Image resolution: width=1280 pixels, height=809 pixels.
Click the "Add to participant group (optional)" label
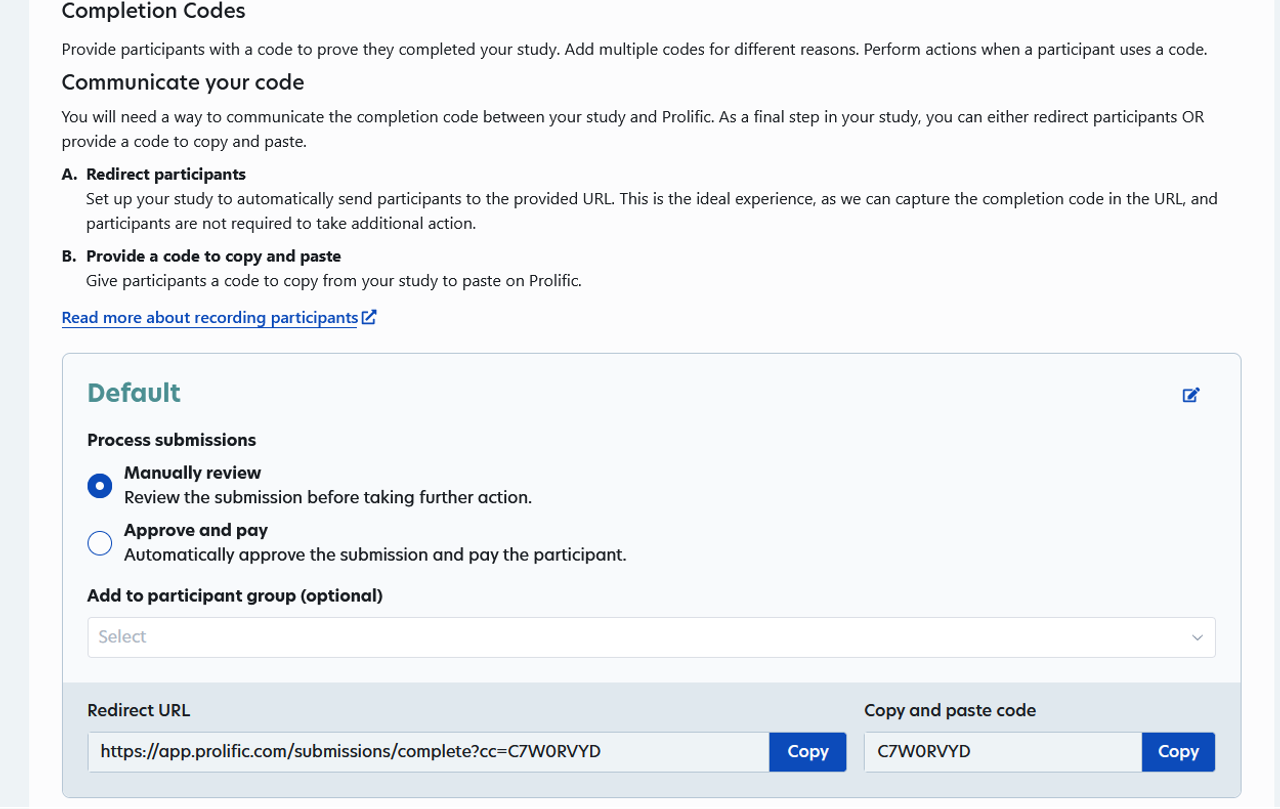tap(235, 596)
